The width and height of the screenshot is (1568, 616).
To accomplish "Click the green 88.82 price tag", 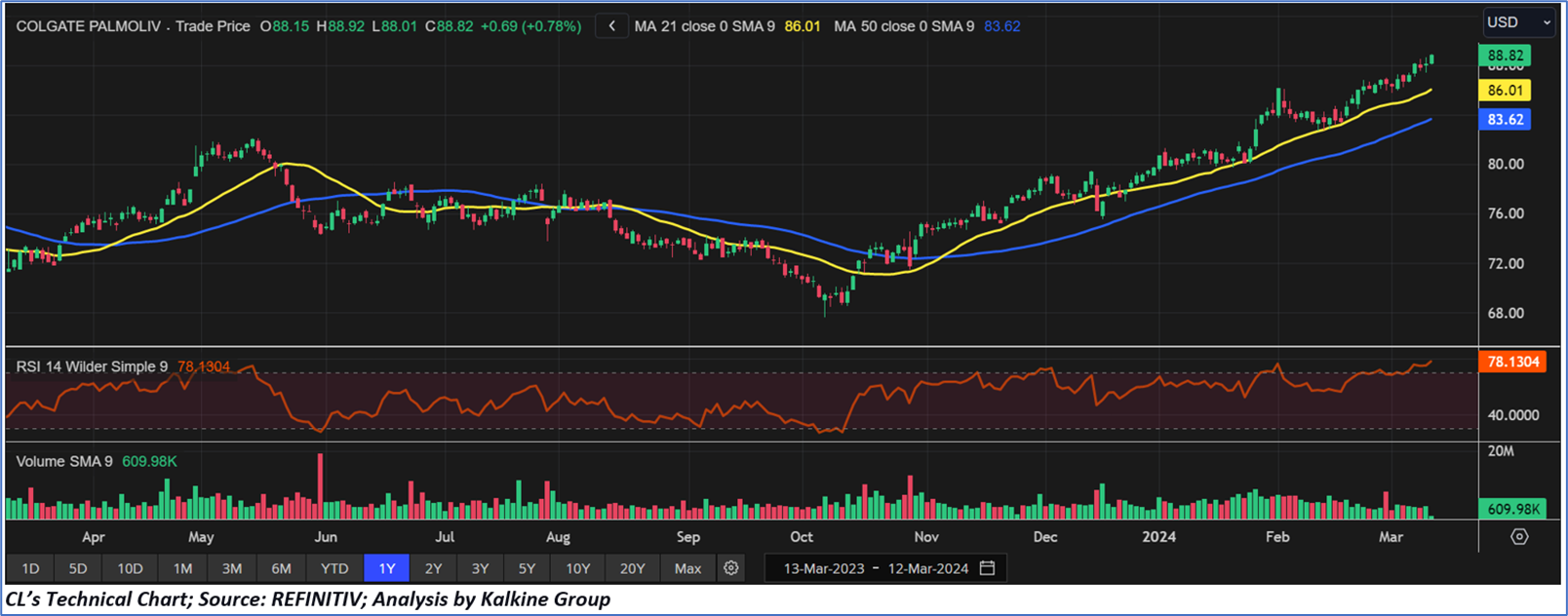I will [1506, 56].
